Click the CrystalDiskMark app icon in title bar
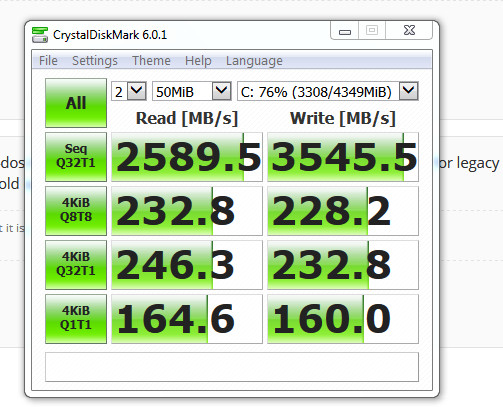Viewport: 503px width, 407px height. 40,35
